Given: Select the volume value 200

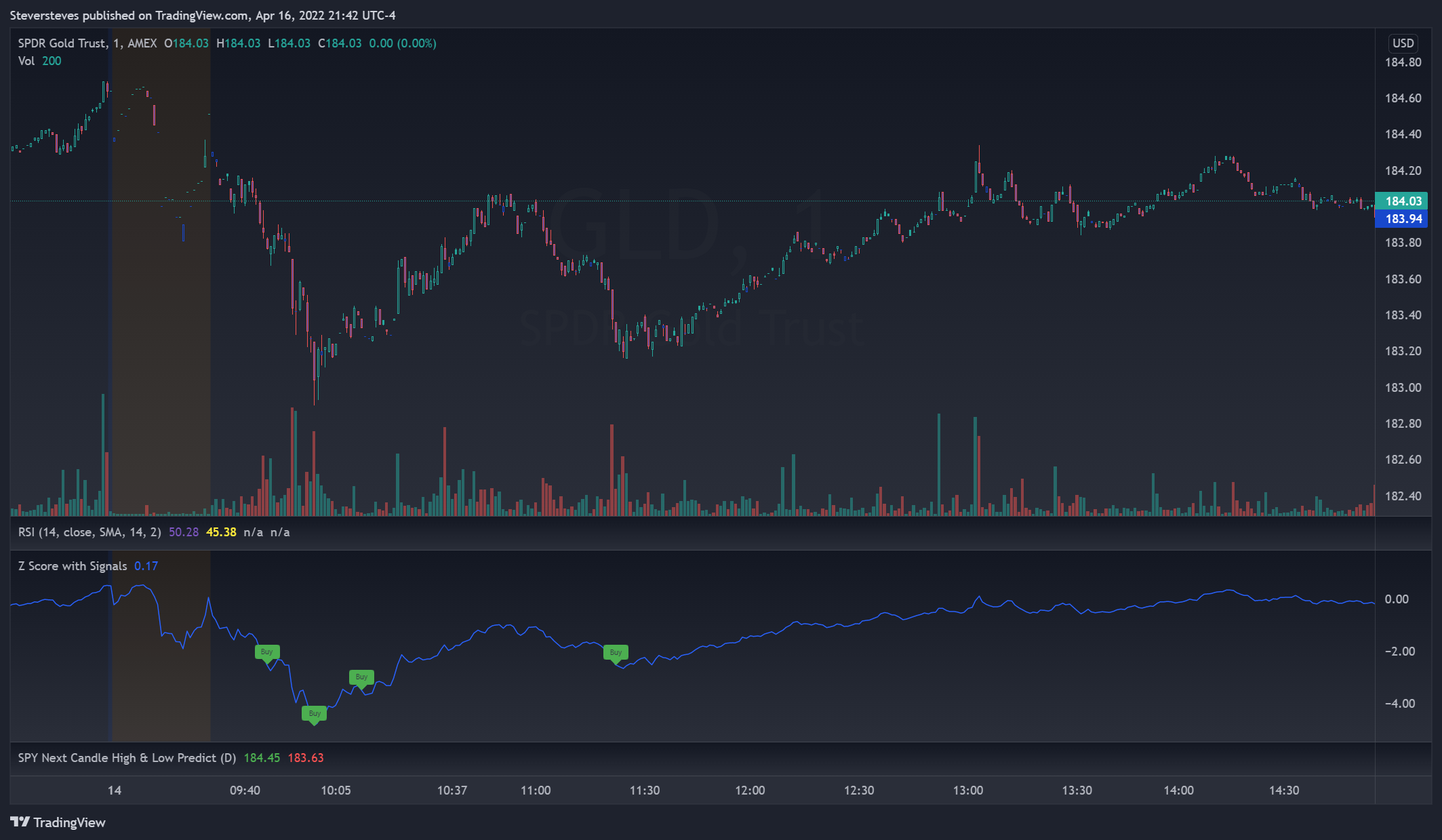Looking at the screenshot, I should (52, 61).
